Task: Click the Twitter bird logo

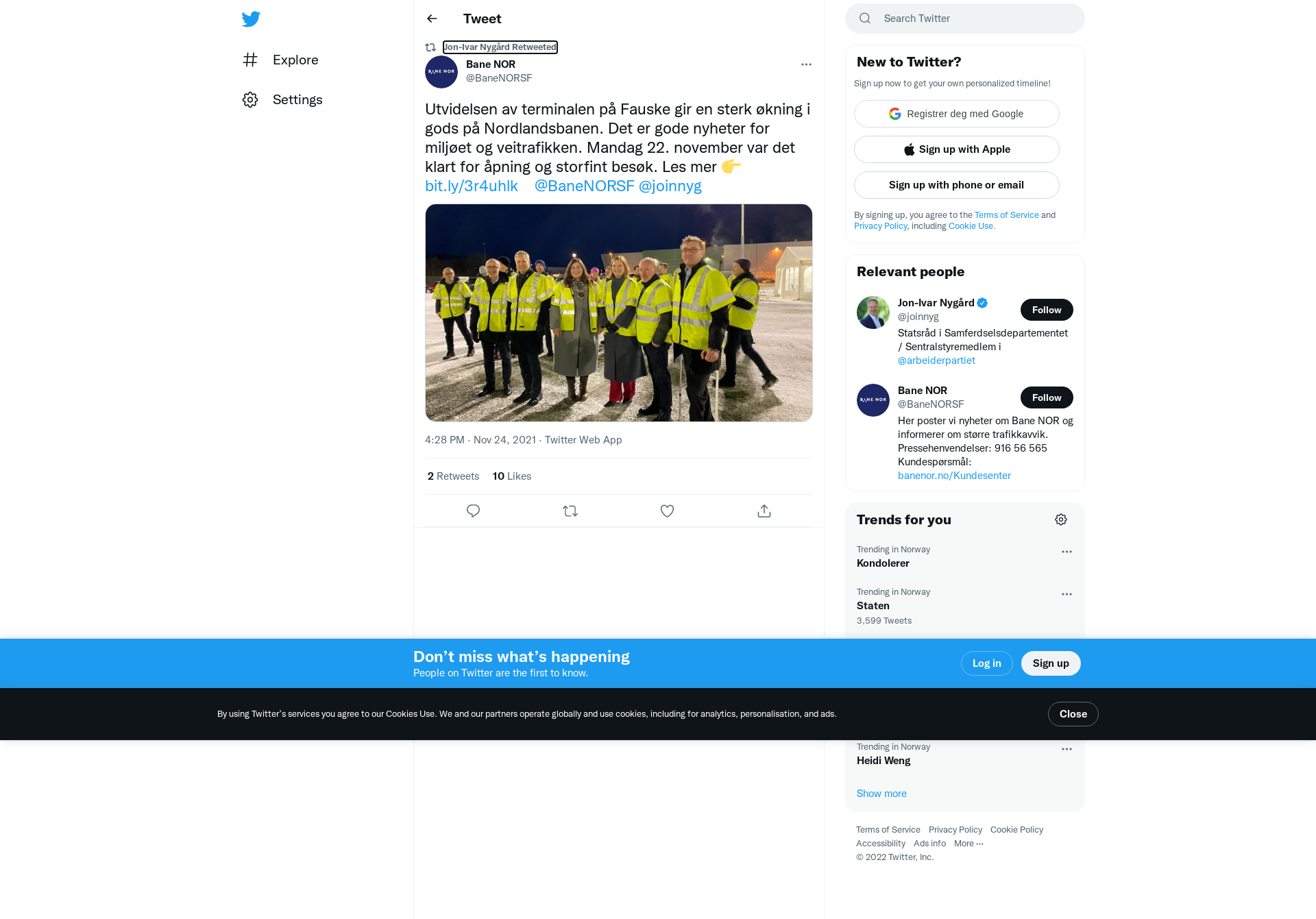Action: 251,19
